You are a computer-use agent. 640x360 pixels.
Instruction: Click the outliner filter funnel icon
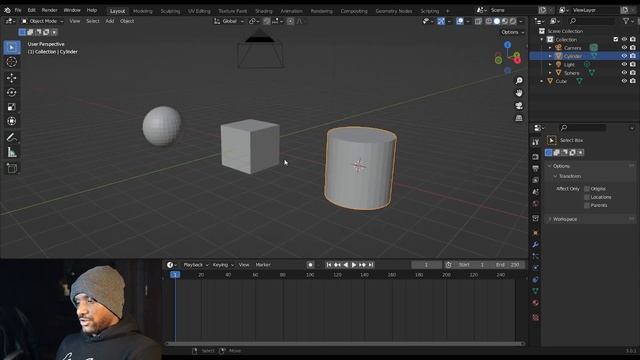coord(626,21)
